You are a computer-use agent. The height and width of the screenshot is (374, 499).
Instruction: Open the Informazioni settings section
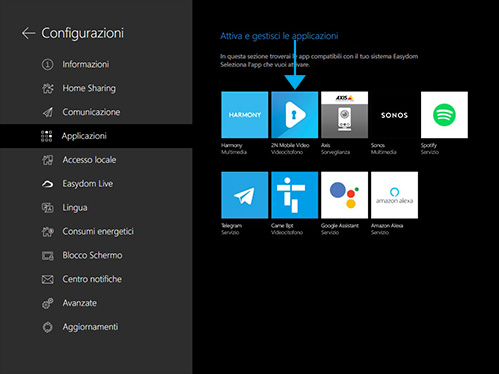point(96,64)
